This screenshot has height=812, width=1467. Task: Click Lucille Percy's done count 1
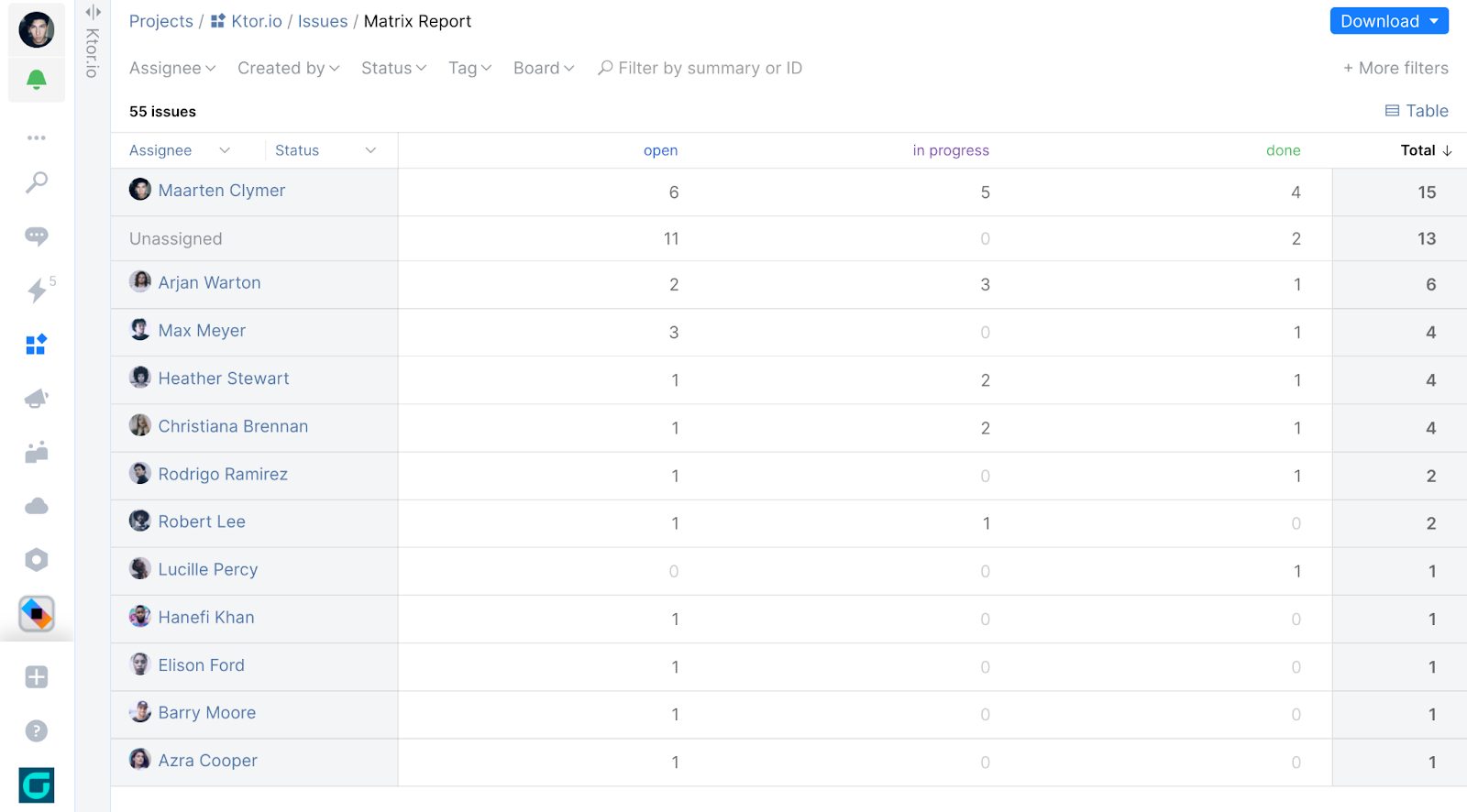1297,571
